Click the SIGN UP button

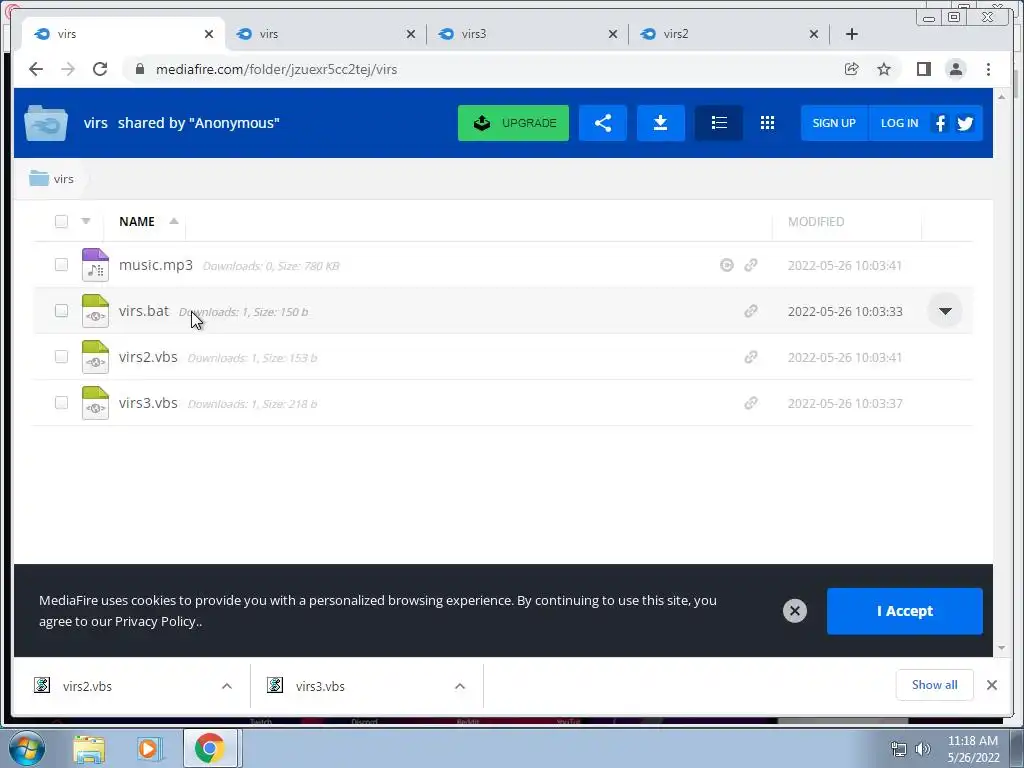(834, 123)
